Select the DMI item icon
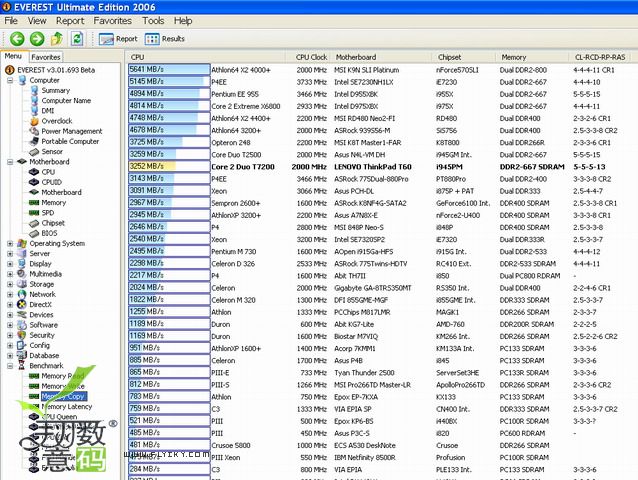638x480 pixels. [x=35, y=111]
